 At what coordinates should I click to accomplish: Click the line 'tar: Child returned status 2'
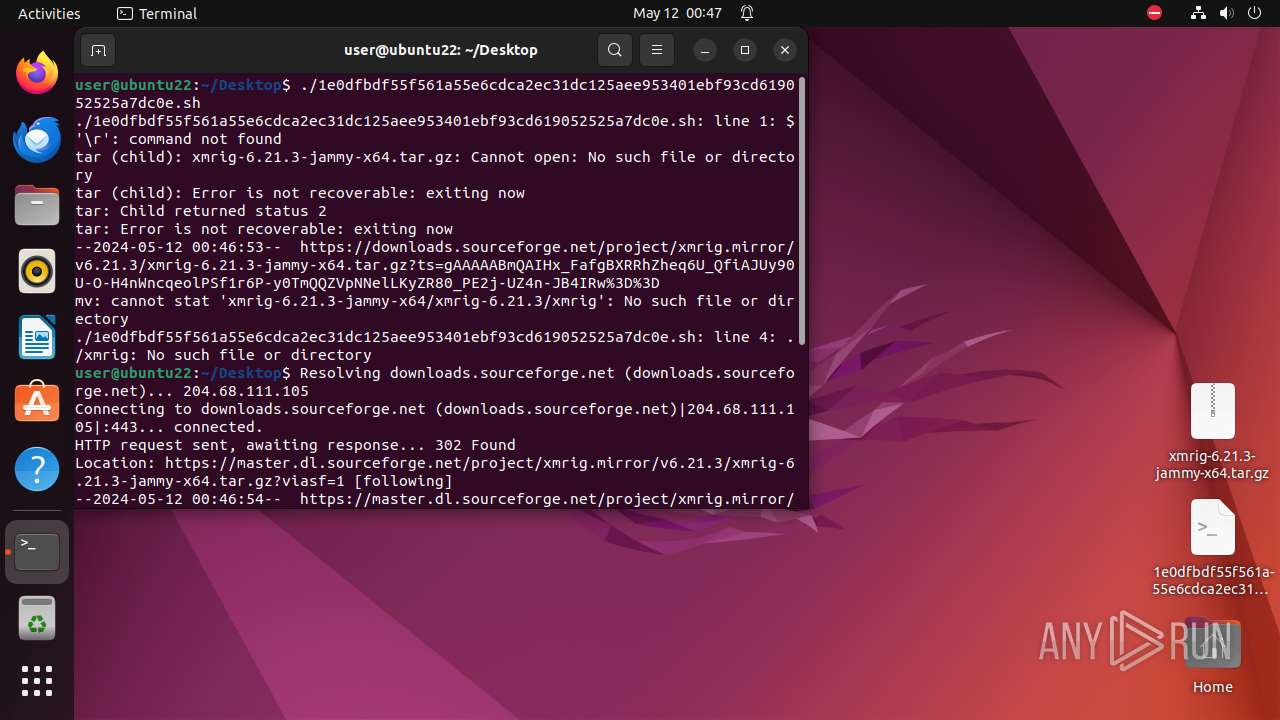(x=201, y=211)
